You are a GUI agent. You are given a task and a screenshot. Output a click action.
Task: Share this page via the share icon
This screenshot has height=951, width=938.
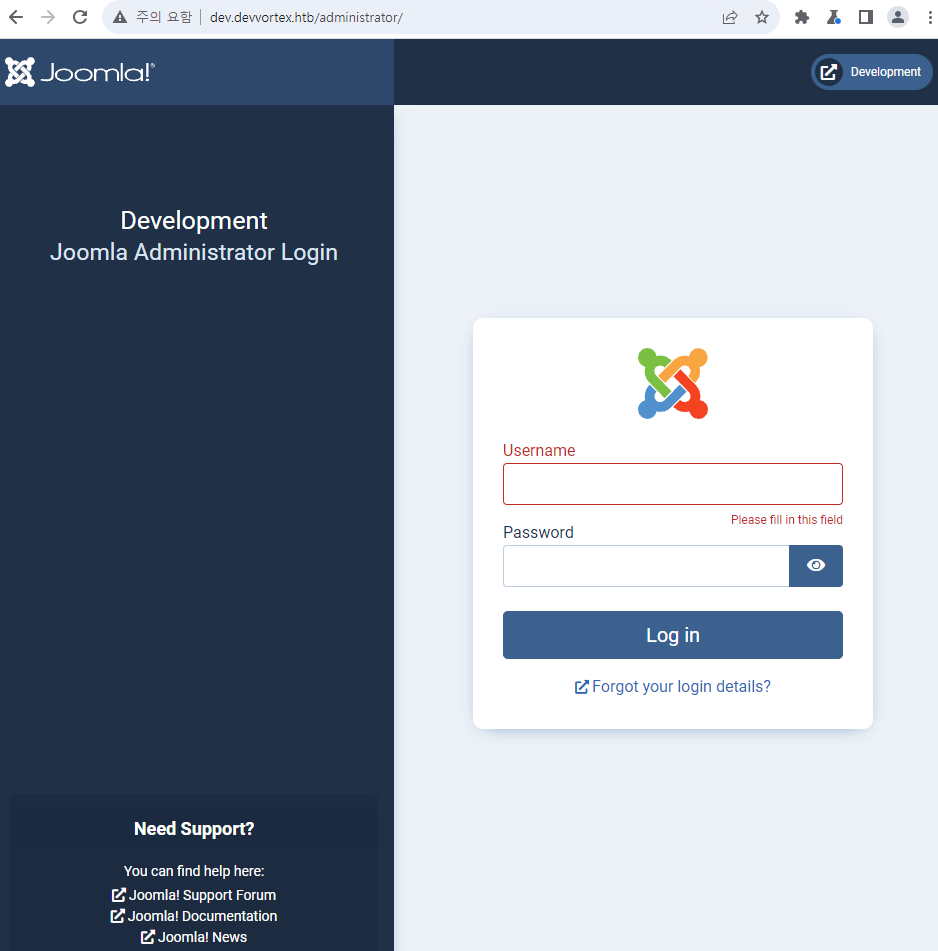[730, 18]
